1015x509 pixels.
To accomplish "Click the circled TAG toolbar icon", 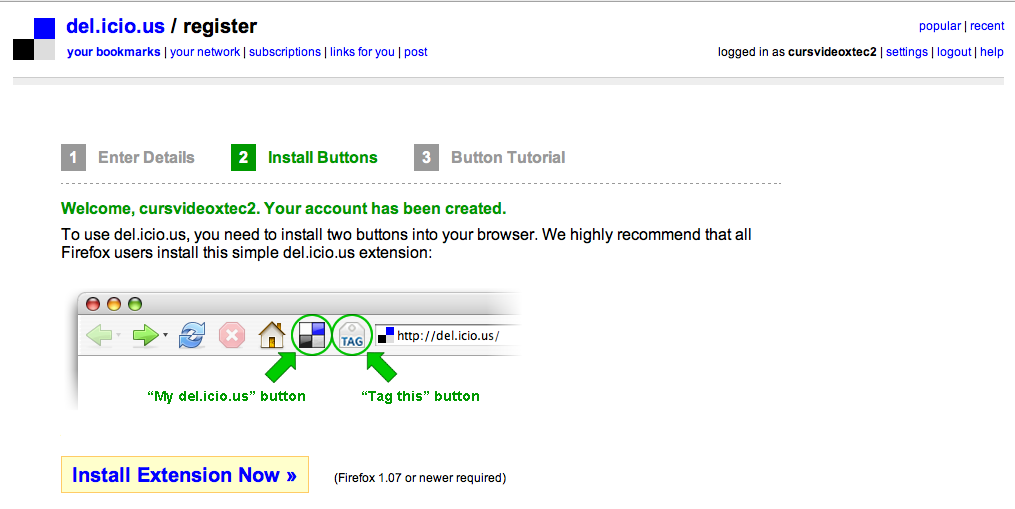I will [x=352, y=335].
